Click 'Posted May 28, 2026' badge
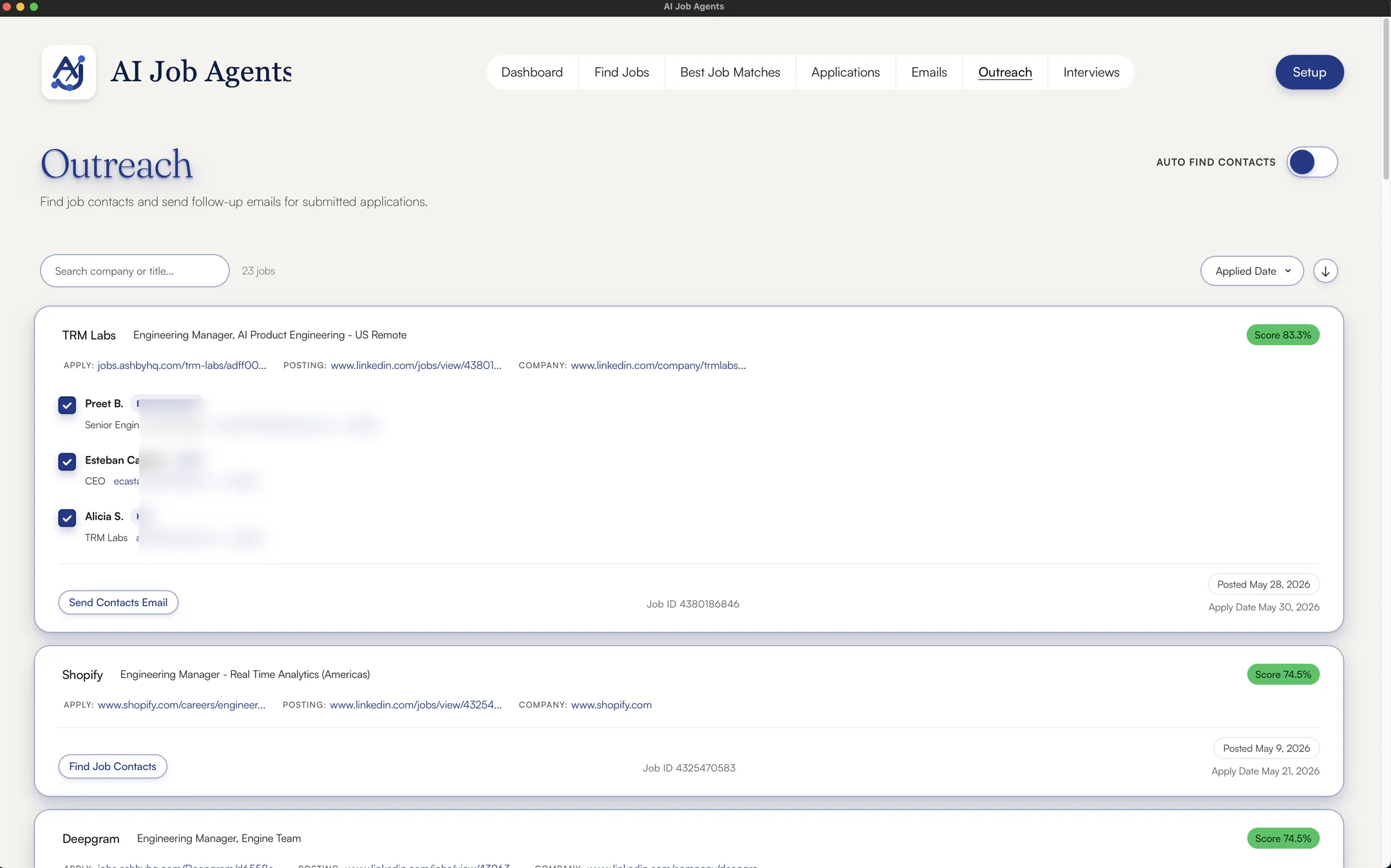1391x868 pixels. pos(1263,585)
